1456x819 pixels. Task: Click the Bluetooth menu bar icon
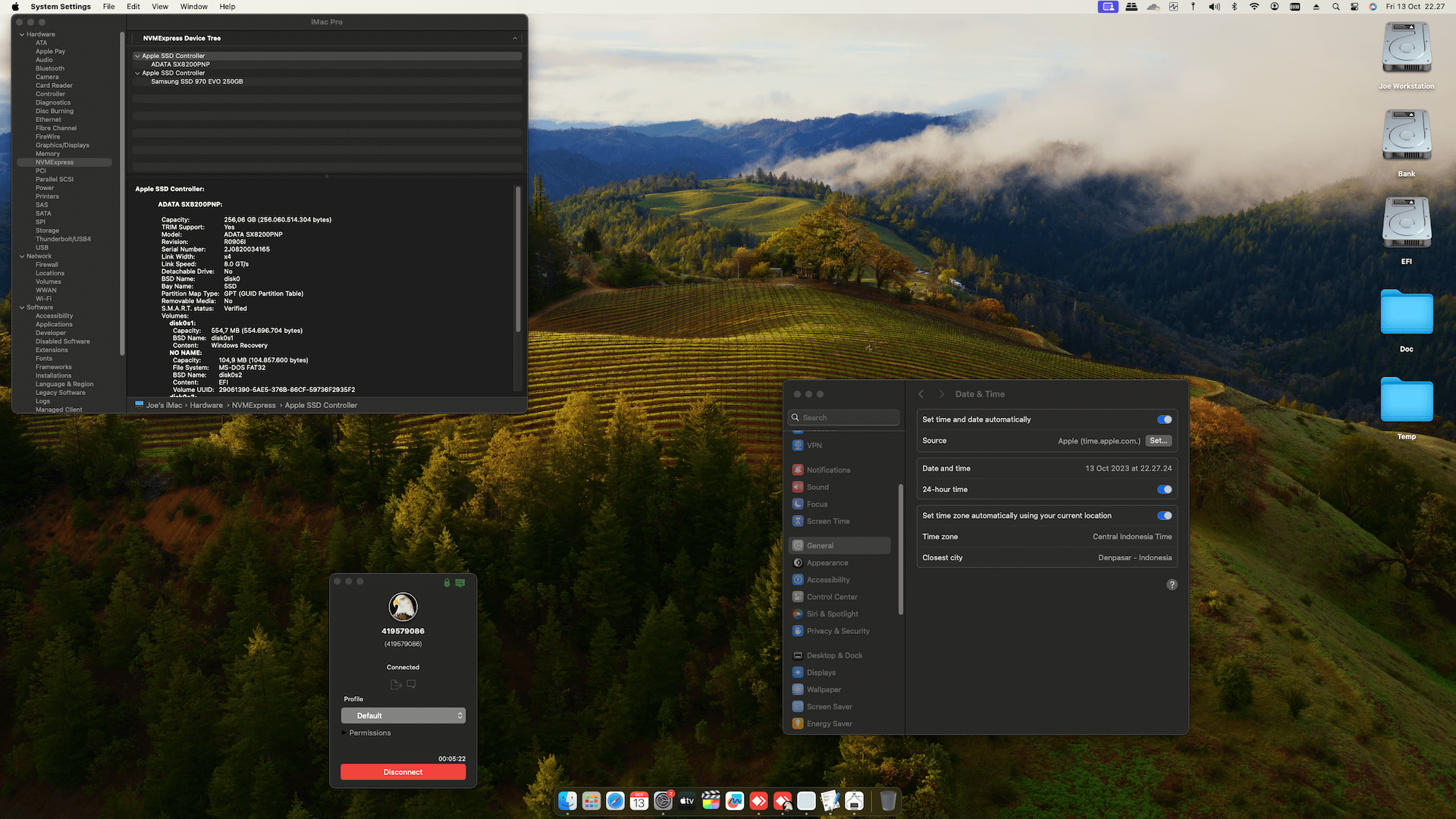1234,7
